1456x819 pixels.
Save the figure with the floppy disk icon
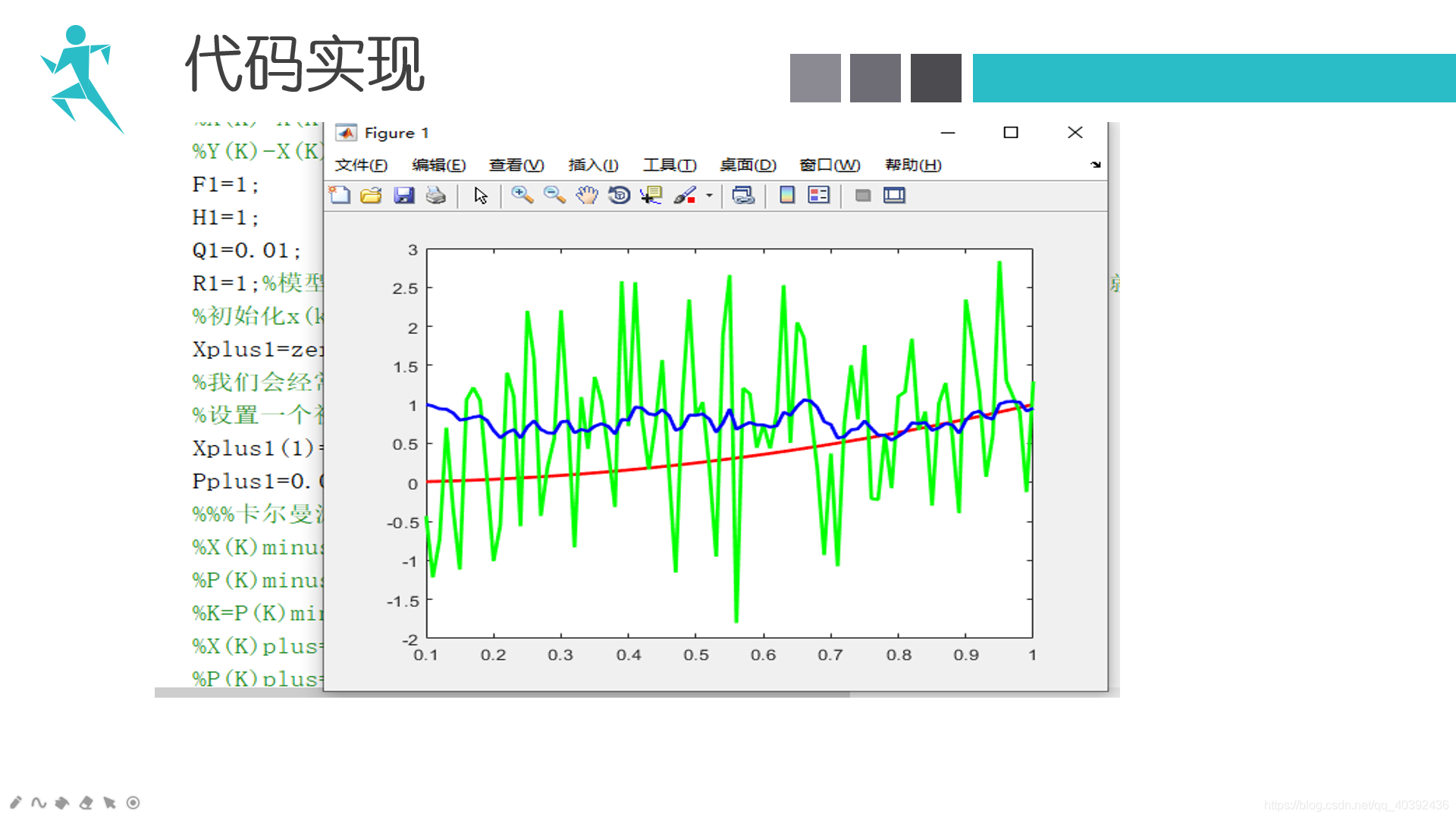click(x=403, y=195)
